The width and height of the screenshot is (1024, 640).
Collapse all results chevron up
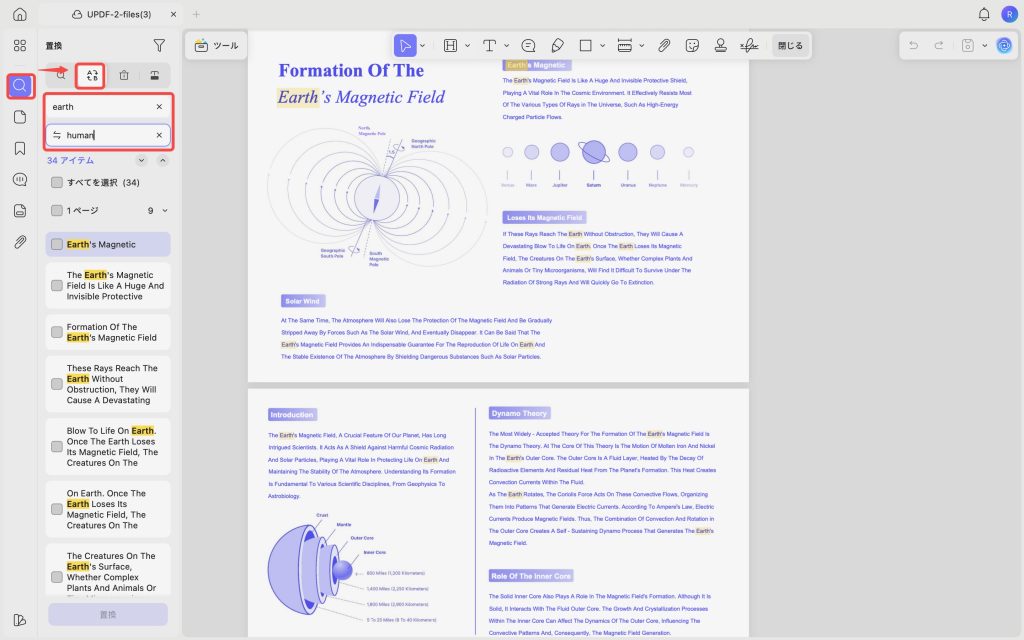tap(163, 160)
